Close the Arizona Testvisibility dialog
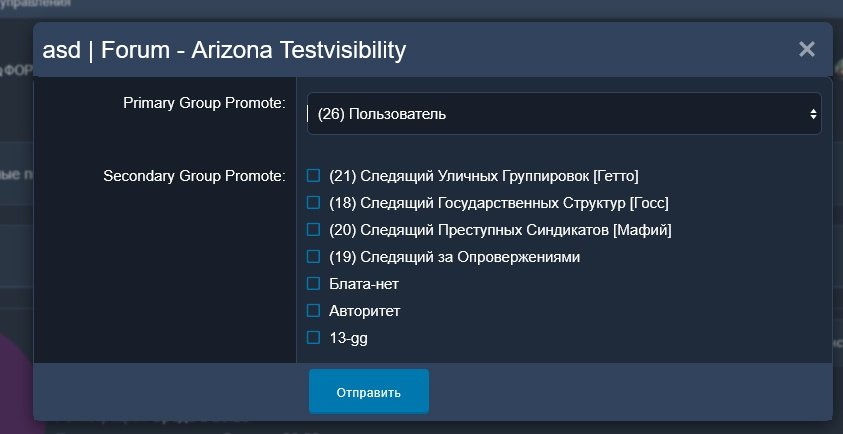Screen dimensions: 843x434 pyautogui.click(x=807, y=49)
